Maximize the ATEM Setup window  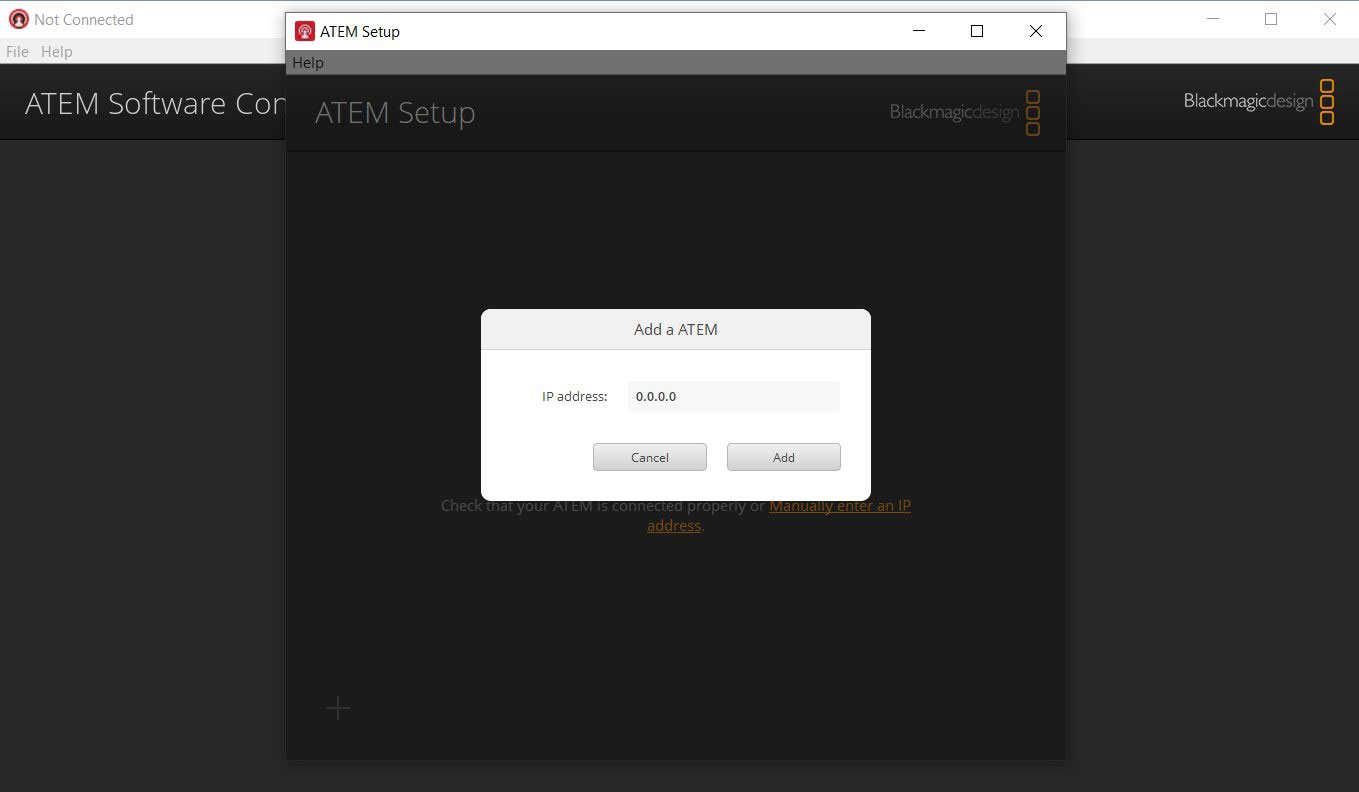[977, 31]
